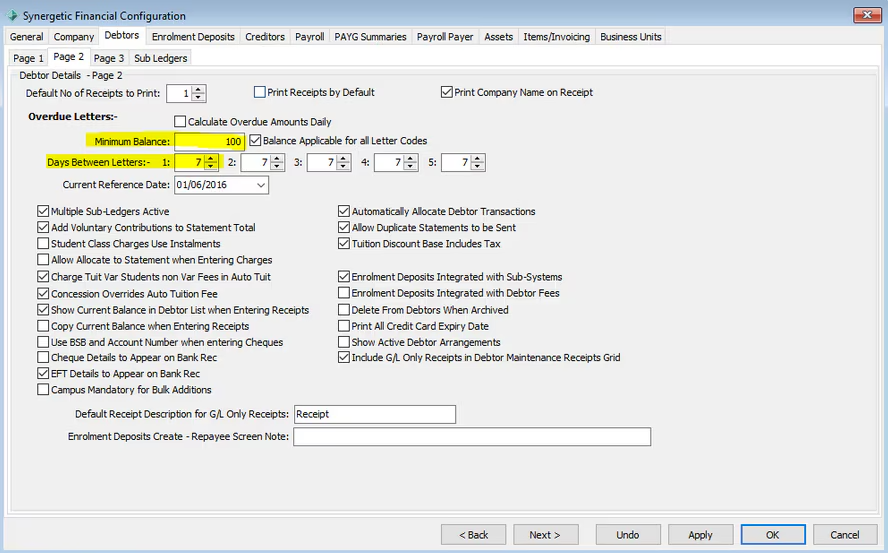888x553 pixels.
Task: Increase Default No of Receipts to Print
Action: pos(198,90)
